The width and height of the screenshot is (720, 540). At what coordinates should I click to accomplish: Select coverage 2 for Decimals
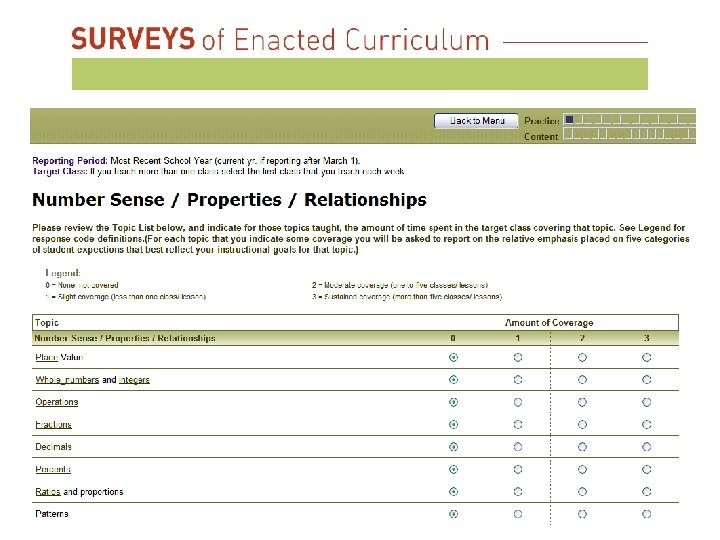(x=582, y=447)
